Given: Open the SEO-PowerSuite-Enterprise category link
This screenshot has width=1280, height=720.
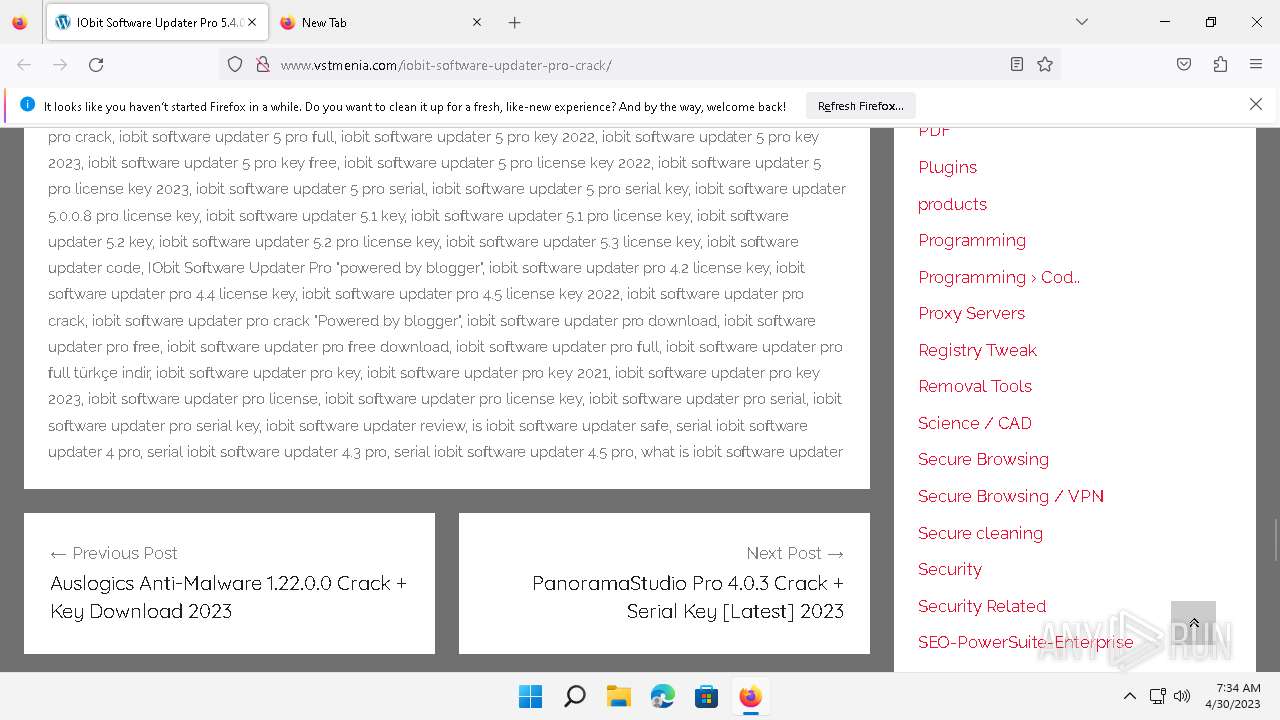Looking at the screenshot, I should [1026, 642].
